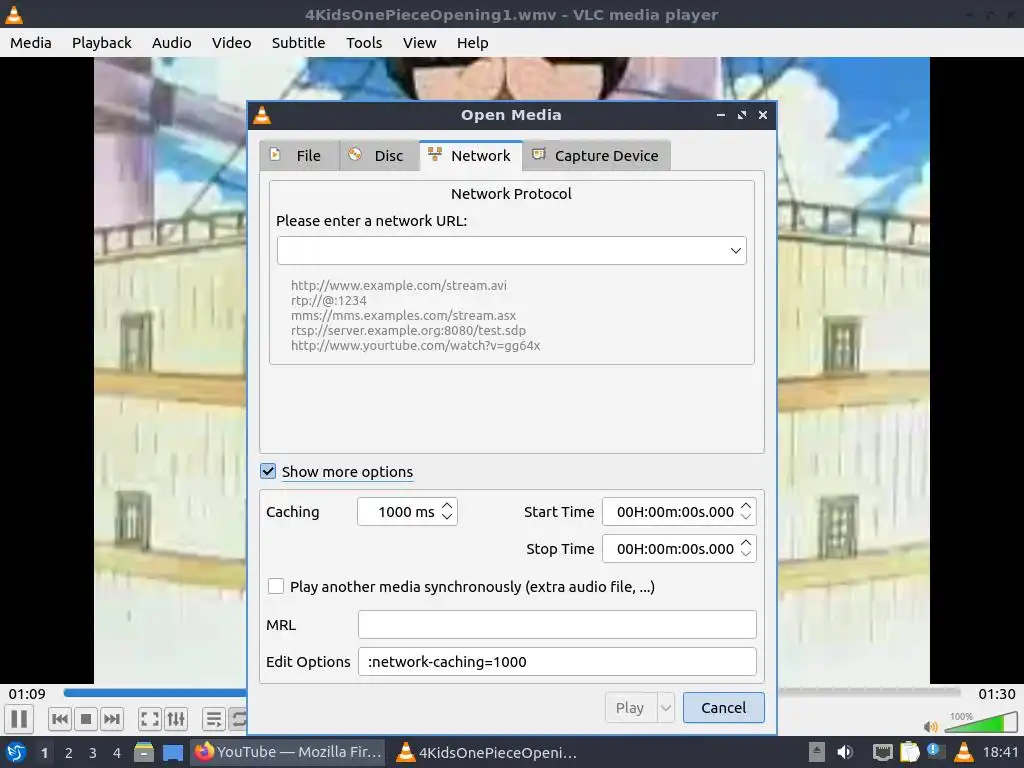
Task: Close the Open Media dialog
Action: (763, 115)
